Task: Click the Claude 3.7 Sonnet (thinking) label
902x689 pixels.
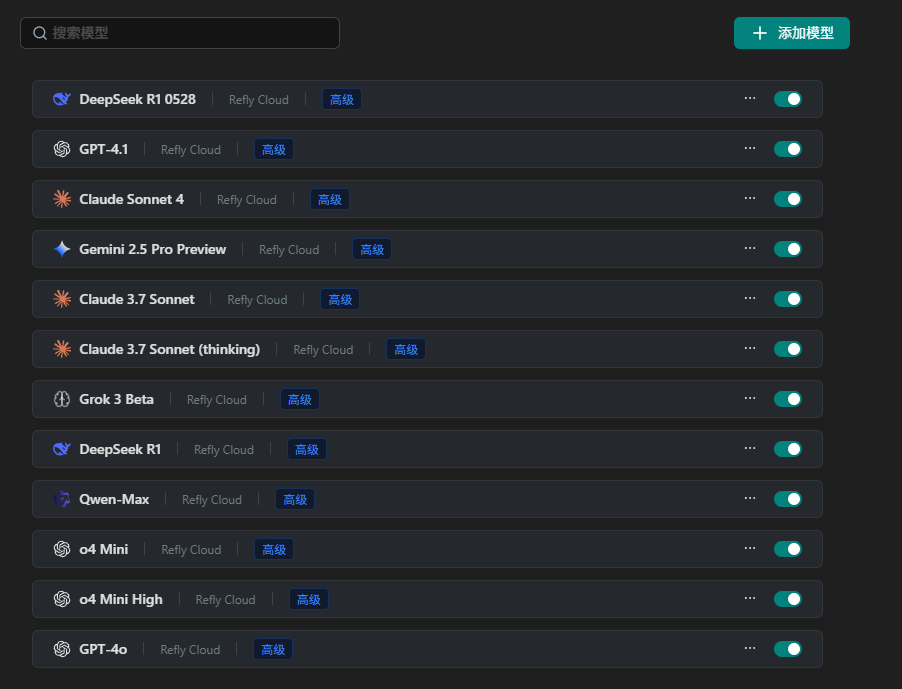Action: click(169, 350)
